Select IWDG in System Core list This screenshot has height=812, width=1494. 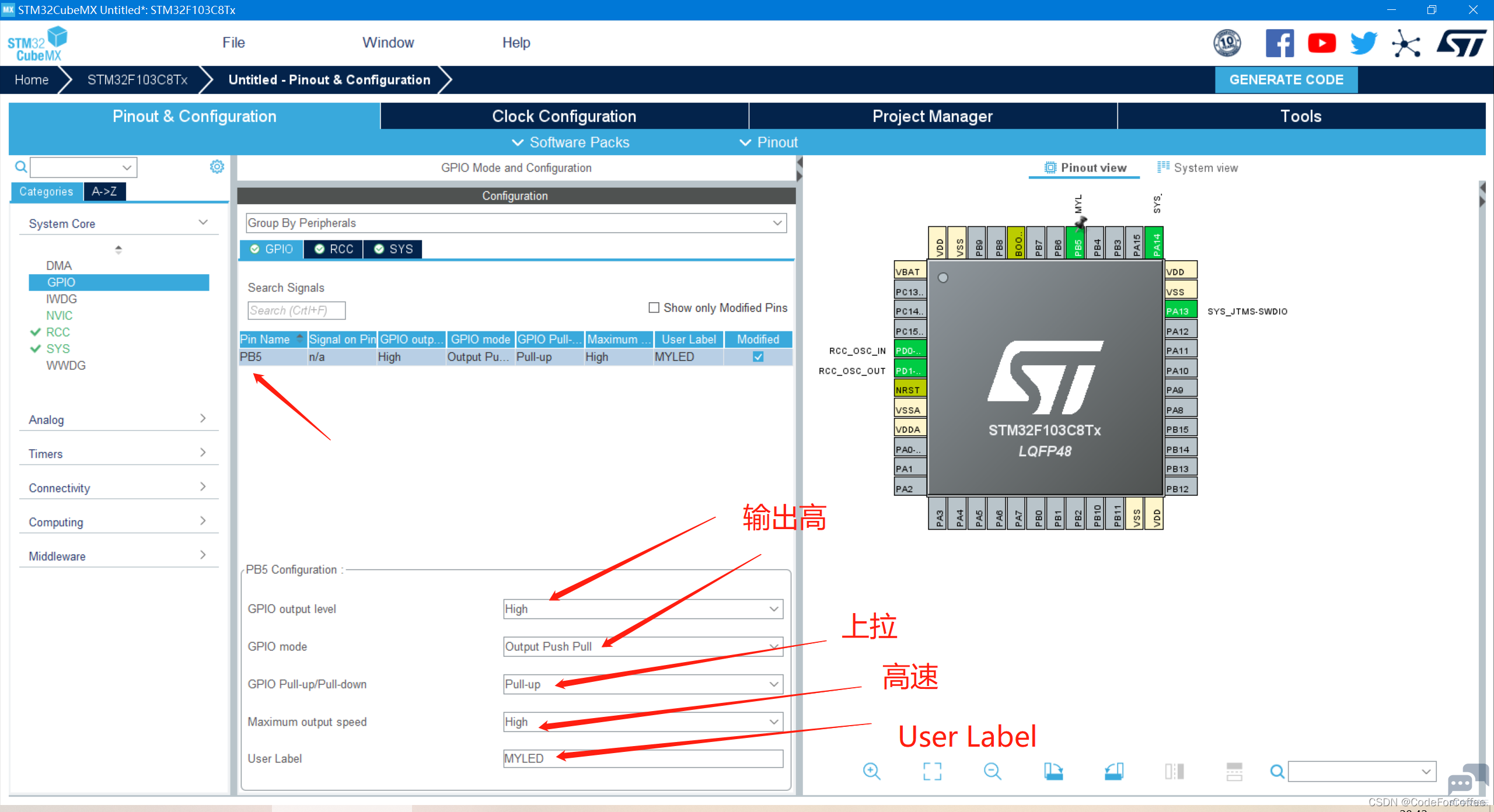pos(62,299)
